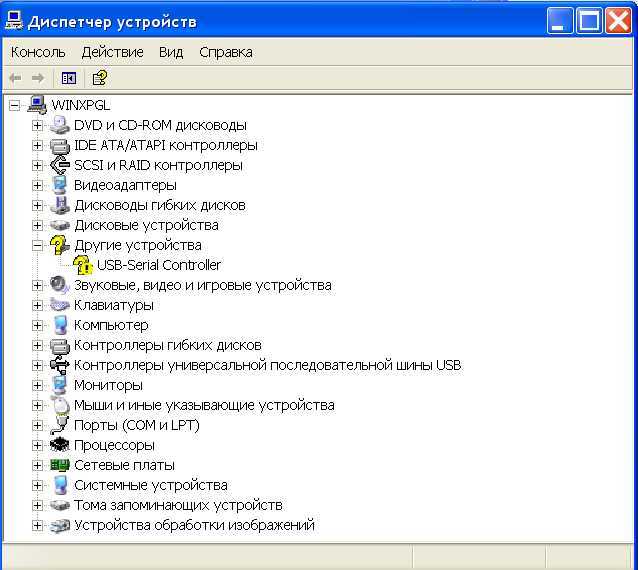
Task: Expand the Клавиатуры node
Action: (37, 305)
